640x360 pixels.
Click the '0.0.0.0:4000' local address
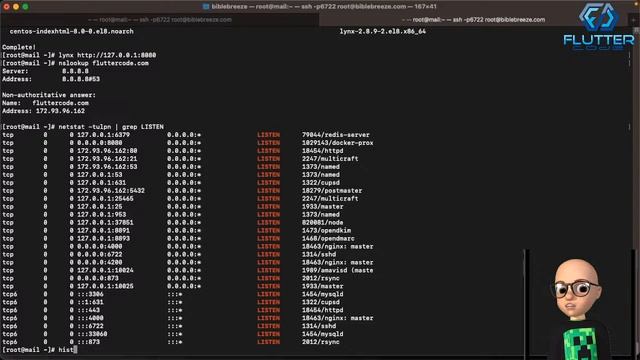tap(100, 246)
